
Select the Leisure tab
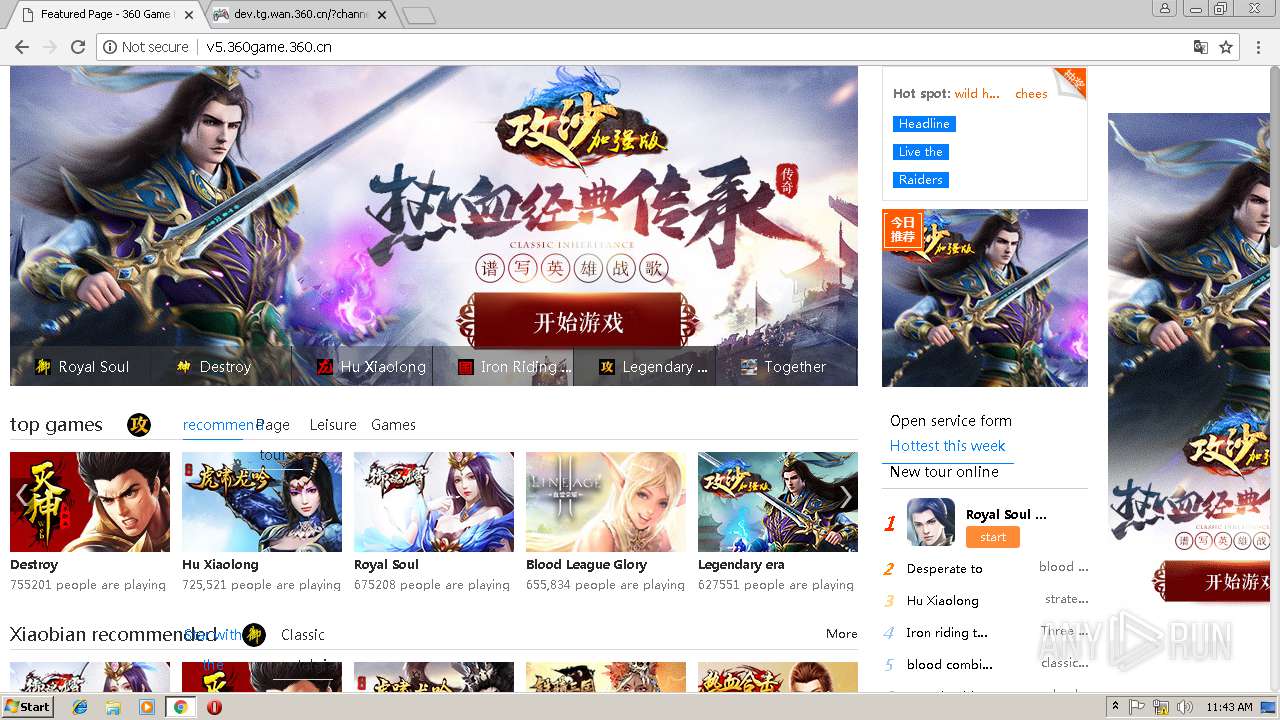click(333, 425)
